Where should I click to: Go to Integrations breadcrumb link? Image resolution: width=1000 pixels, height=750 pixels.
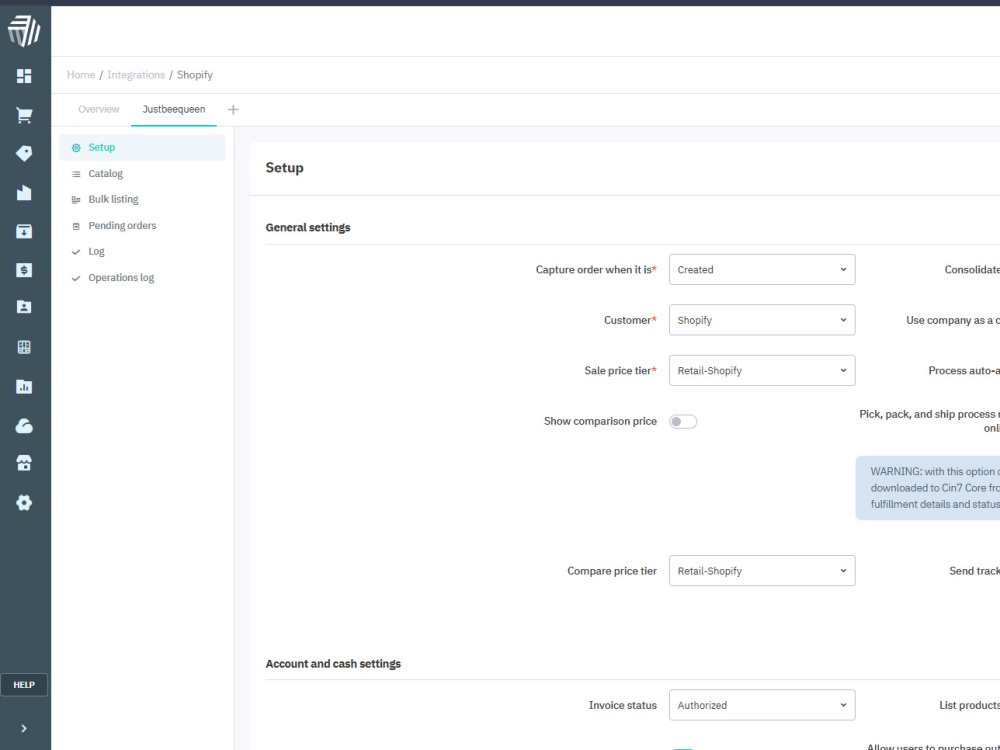(x=136, y=75)
